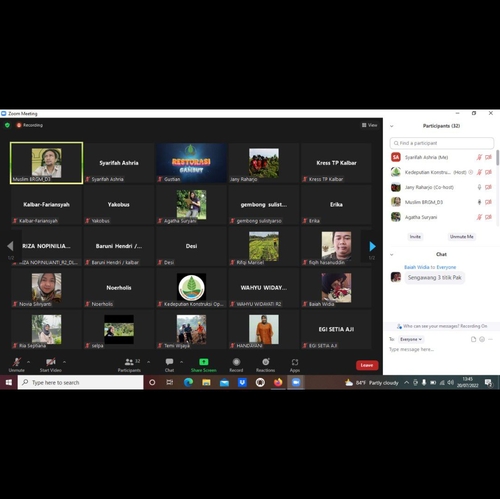This screenshot has width=500, height=499.
Task: Open the Reactions icon in meeting toolbar
Action: (x=266, y=362)
